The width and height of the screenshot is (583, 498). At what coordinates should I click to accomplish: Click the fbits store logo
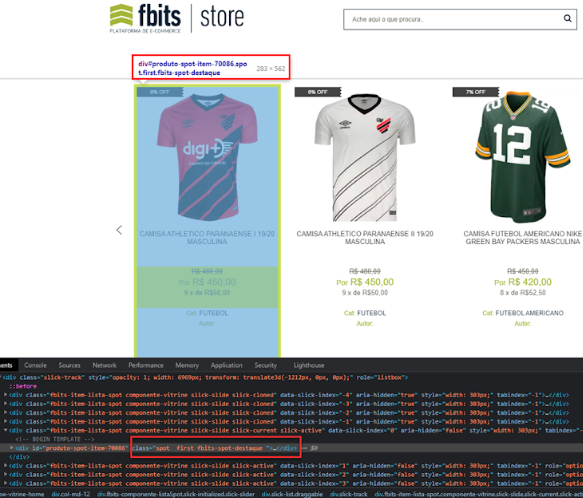tap(177, 19)
